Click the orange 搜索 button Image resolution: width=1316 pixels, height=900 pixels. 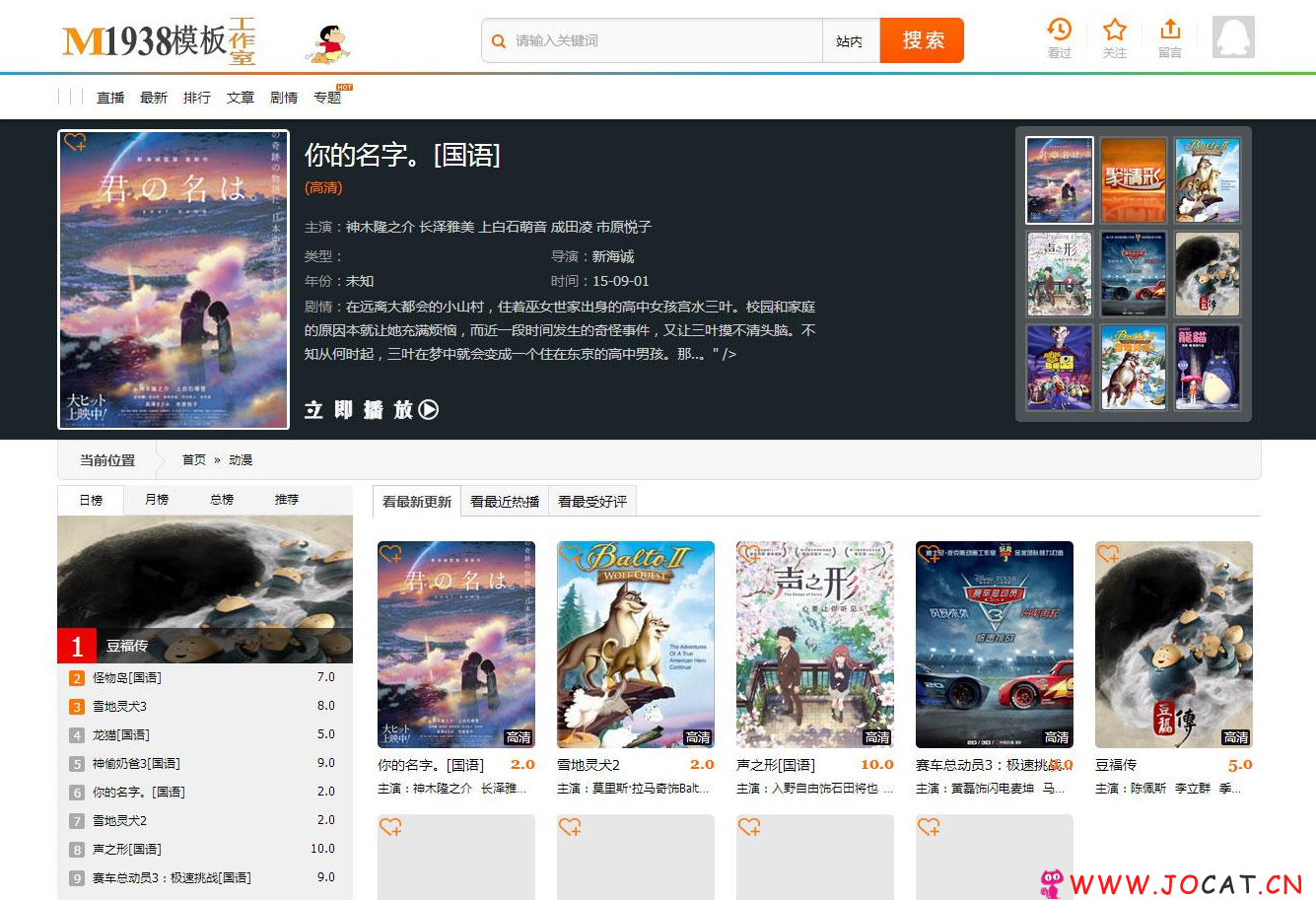[x=922, y=40]
